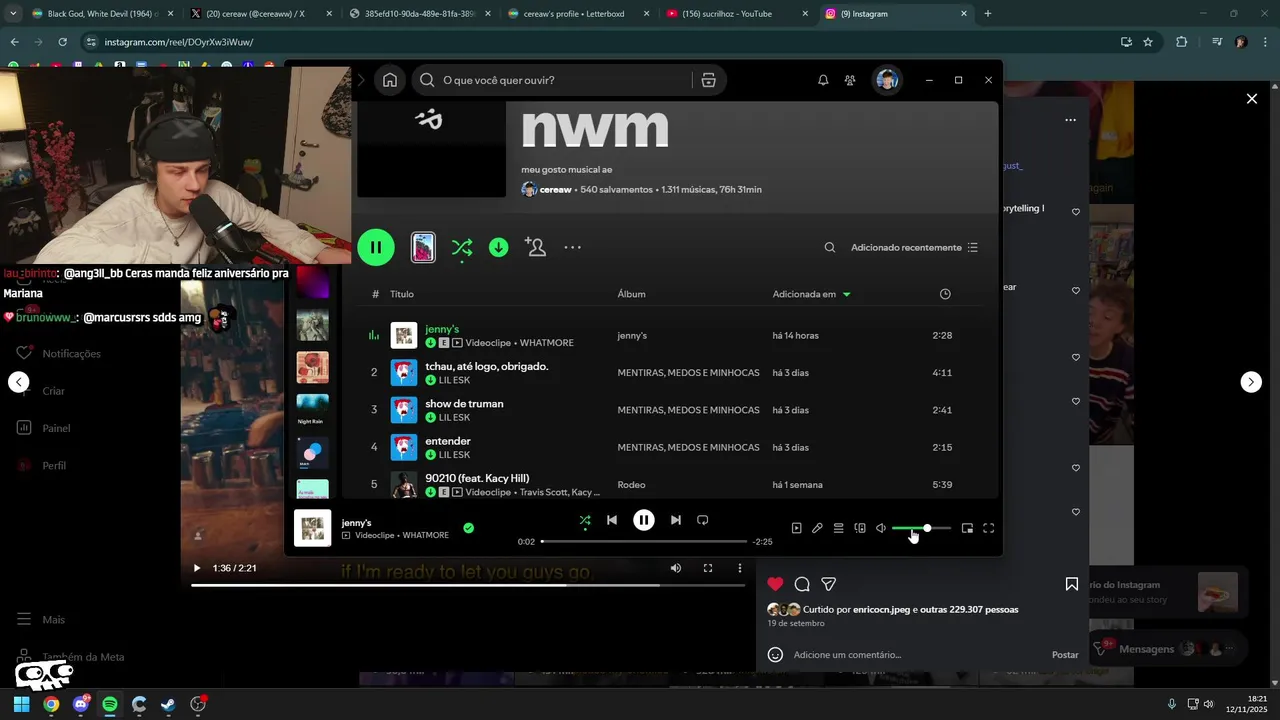Screen dimensions: 1280x720
Task: Go to next Instagram post arrow
Action: (x=1251, y=382)
